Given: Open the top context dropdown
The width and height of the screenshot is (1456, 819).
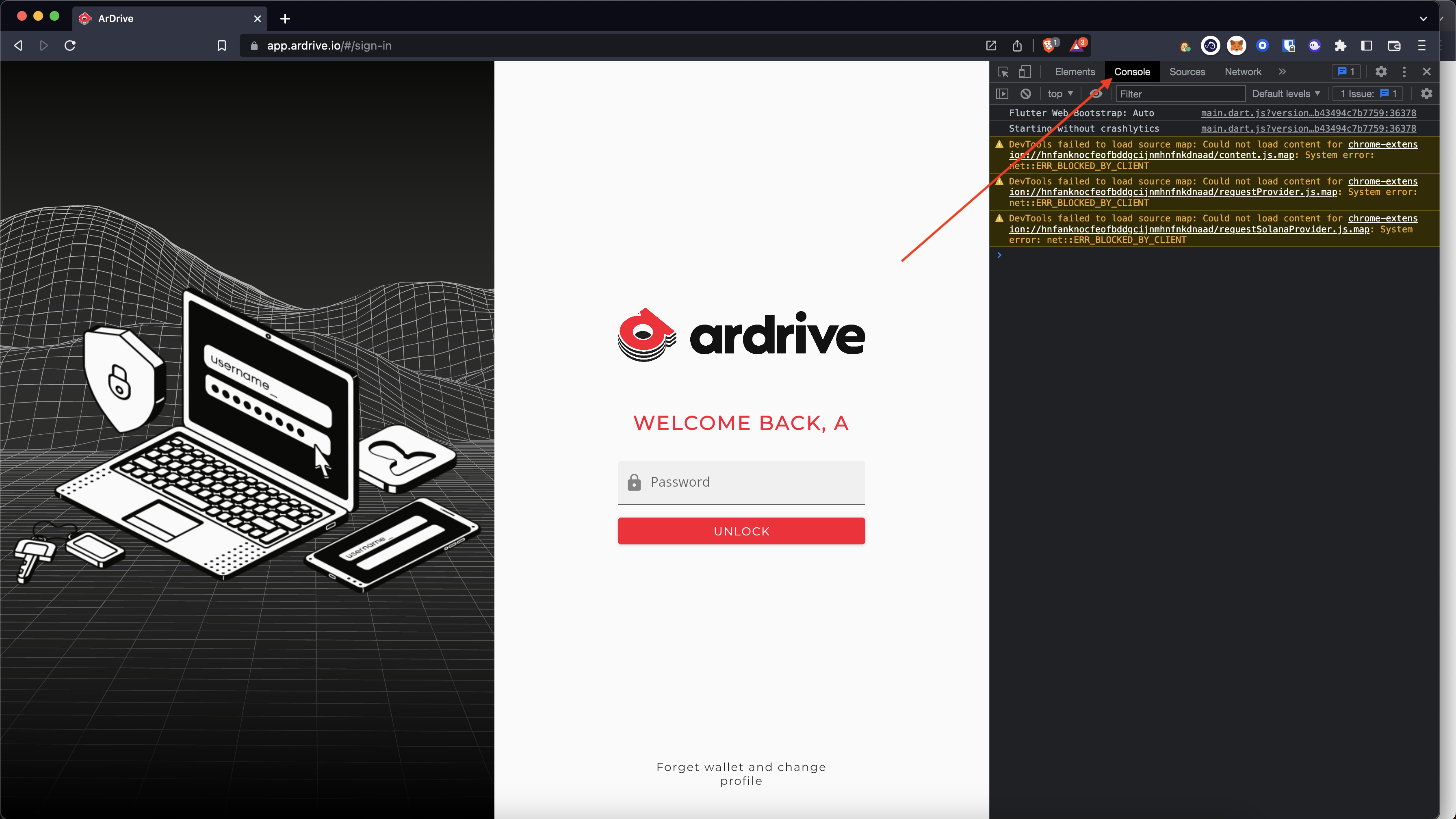Looking at the screenshot, I should tap(1060, 94).
